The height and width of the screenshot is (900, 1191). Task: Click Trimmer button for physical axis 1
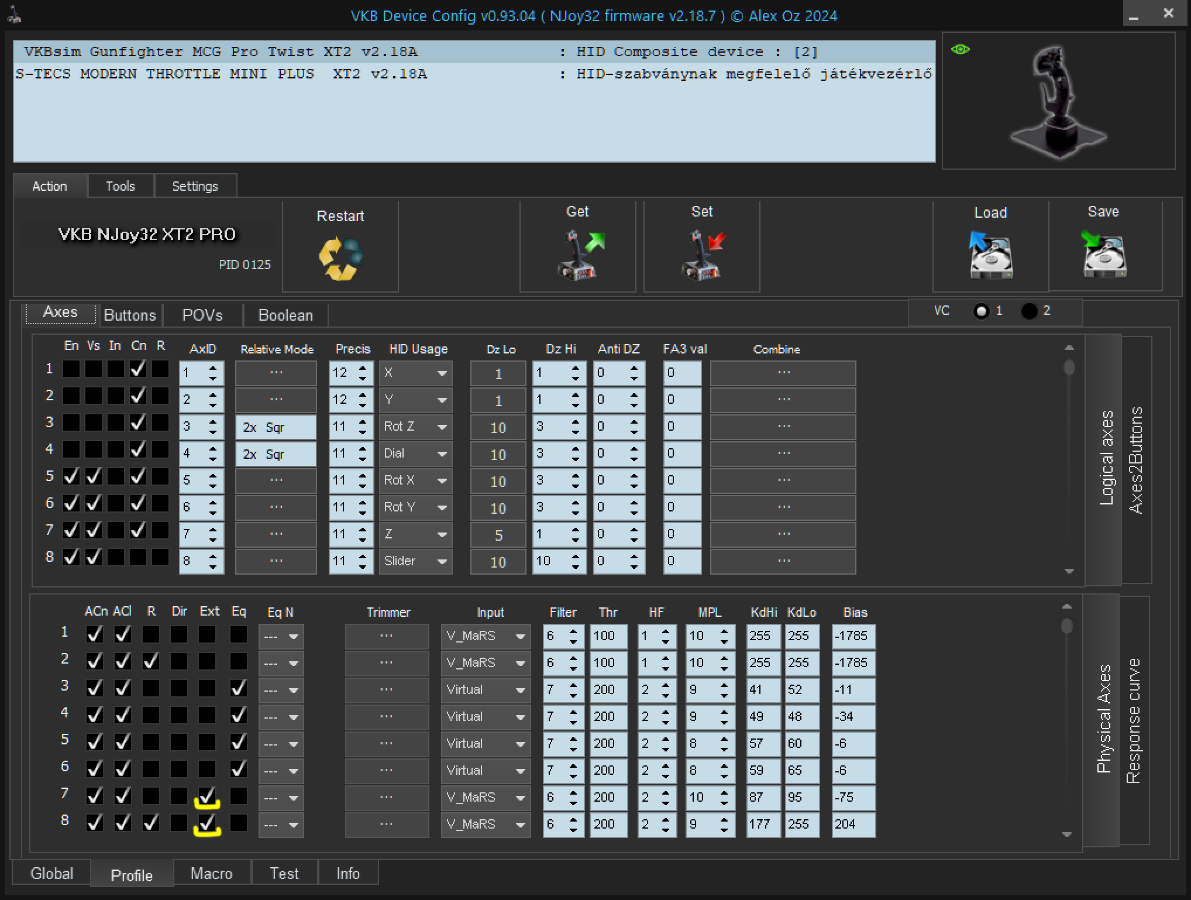pos(387,636)
